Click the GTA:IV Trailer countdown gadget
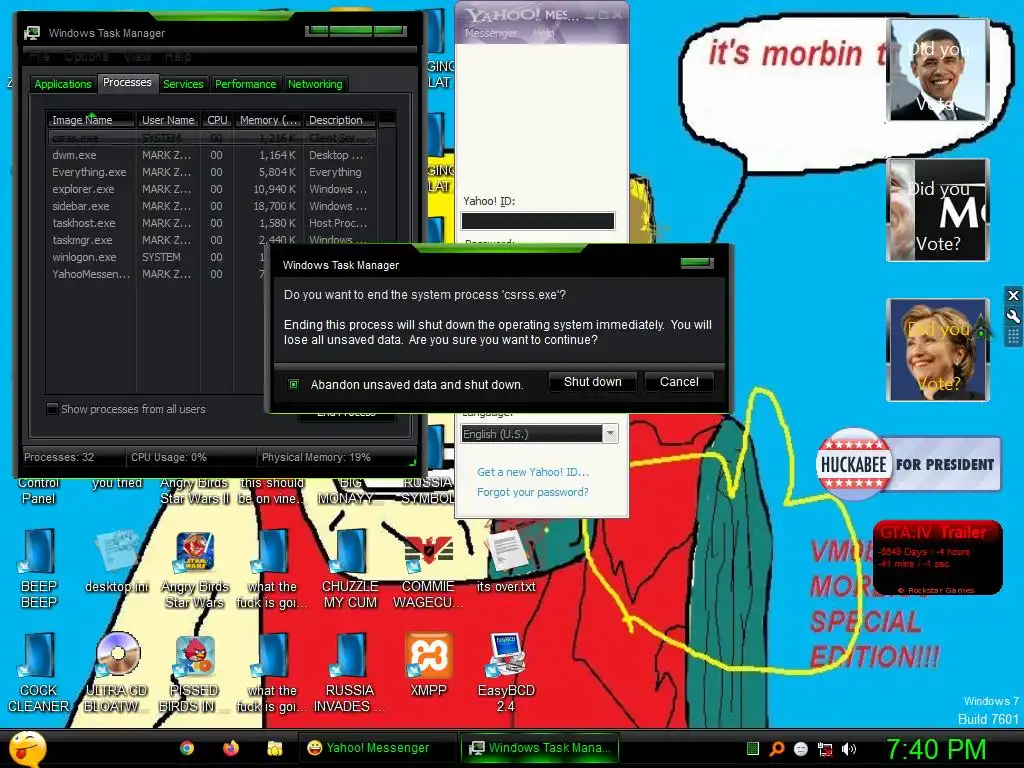This screenshot has width=1024, height=768. point(938,558)
